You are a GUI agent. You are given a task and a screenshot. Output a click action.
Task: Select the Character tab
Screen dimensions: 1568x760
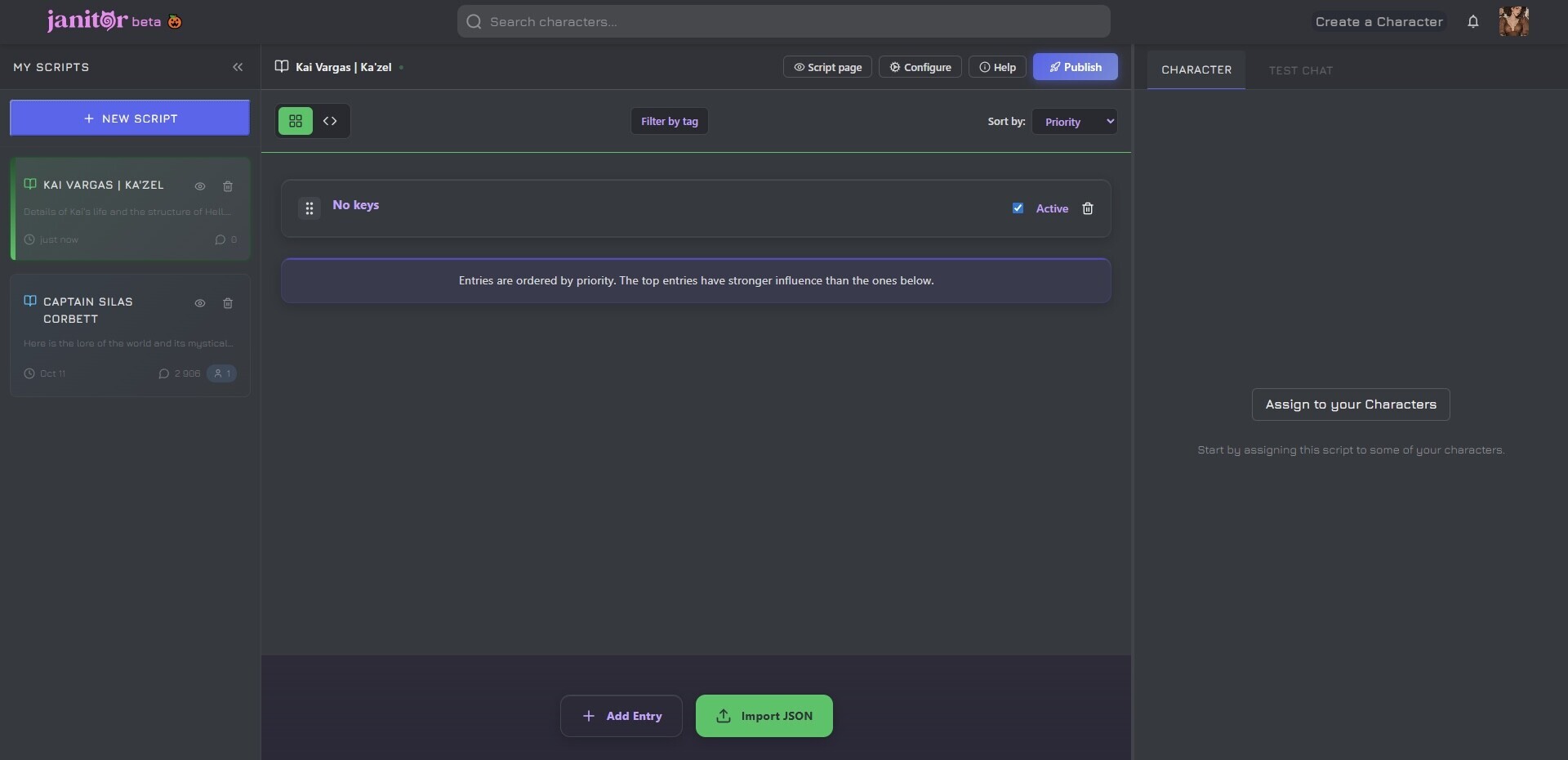[1196, 70]
